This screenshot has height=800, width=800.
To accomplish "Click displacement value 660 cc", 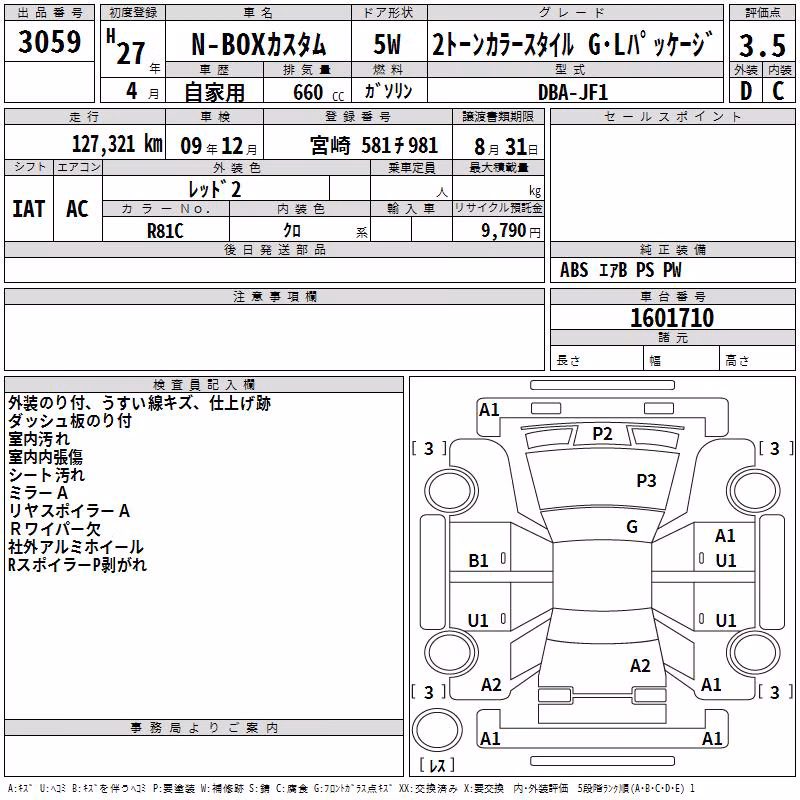I will coord(318,92).
